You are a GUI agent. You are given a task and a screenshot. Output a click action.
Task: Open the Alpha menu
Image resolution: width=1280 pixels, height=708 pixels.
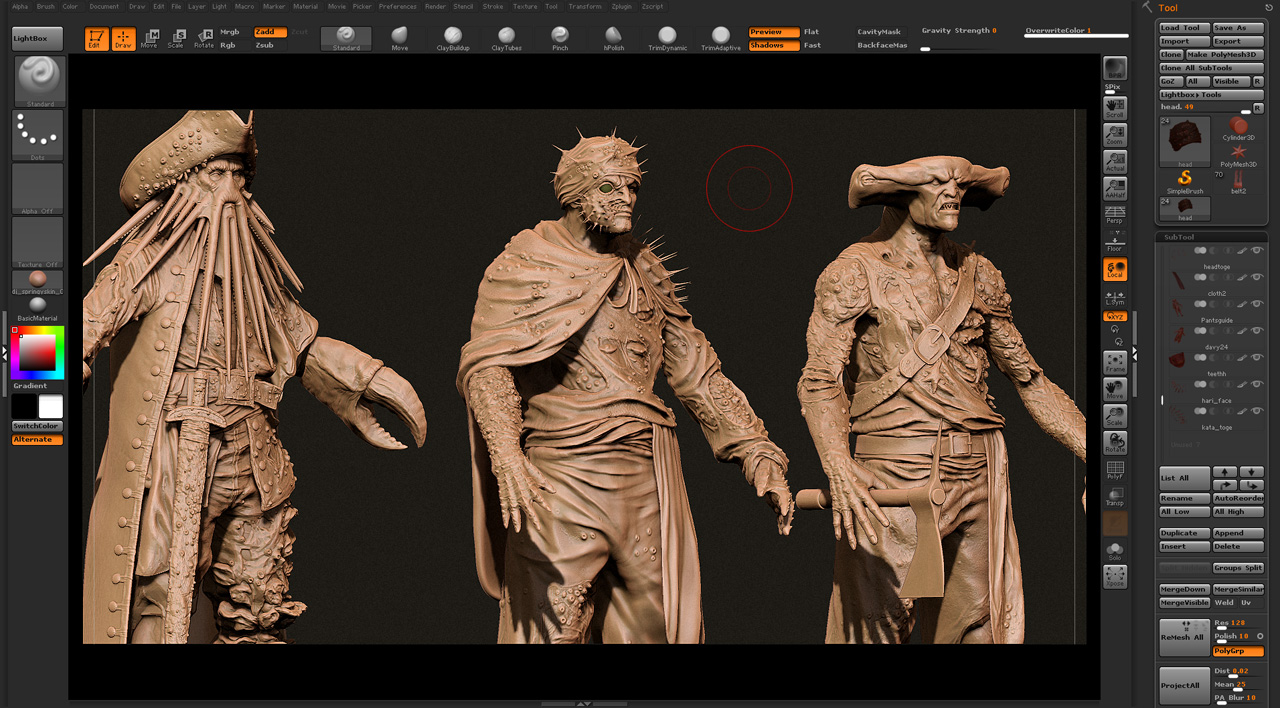[x=20, y=6]
